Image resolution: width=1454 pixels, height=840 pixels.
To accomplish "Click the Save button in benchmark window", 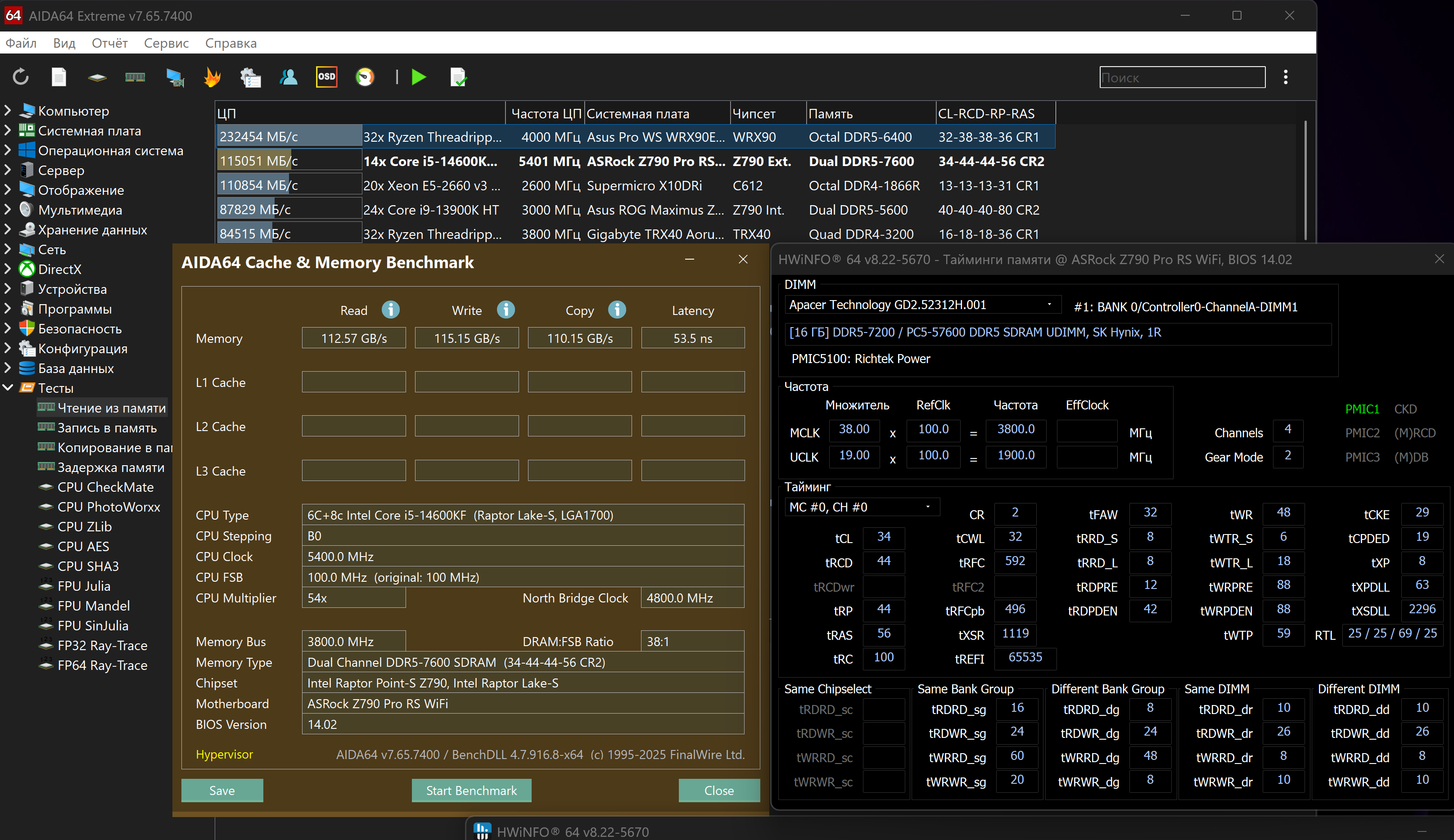I will tap(221, 791).
